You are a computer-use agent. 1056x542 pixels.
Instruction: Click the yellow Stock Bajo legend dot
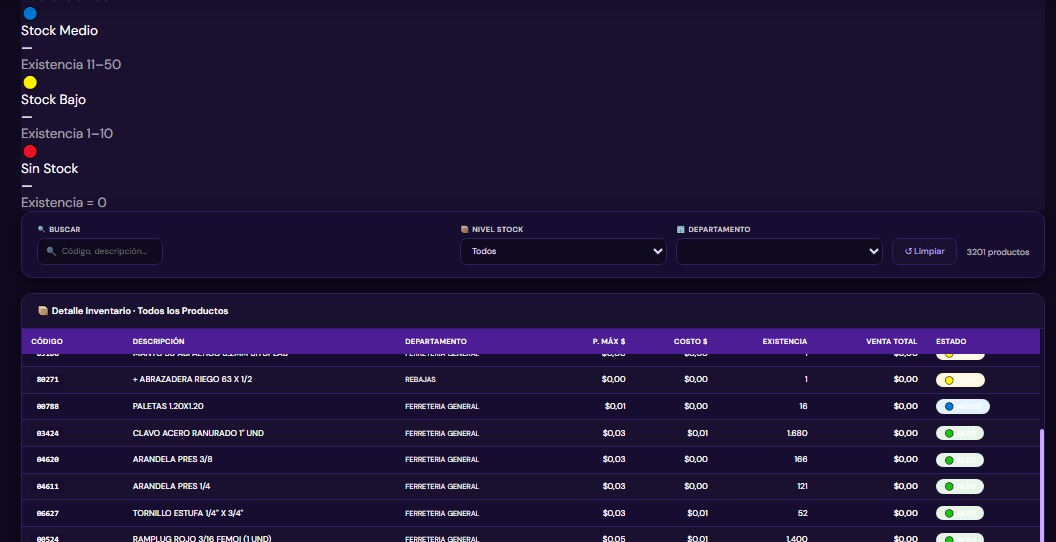click(30, 82)
